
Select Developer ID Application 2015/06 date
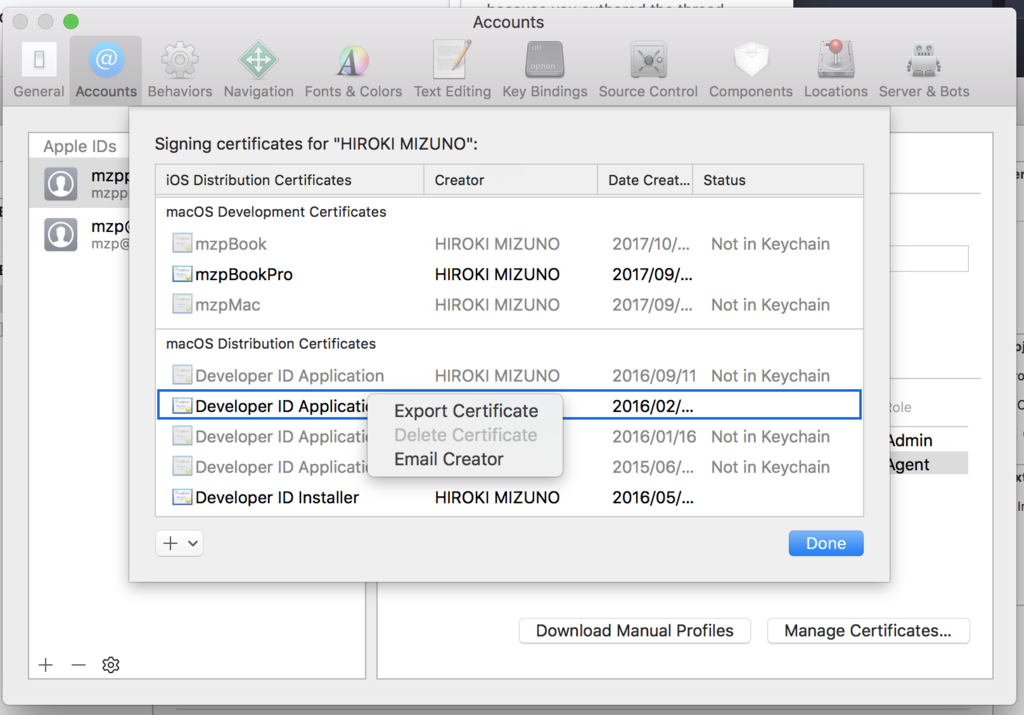[x=652, y=468]
